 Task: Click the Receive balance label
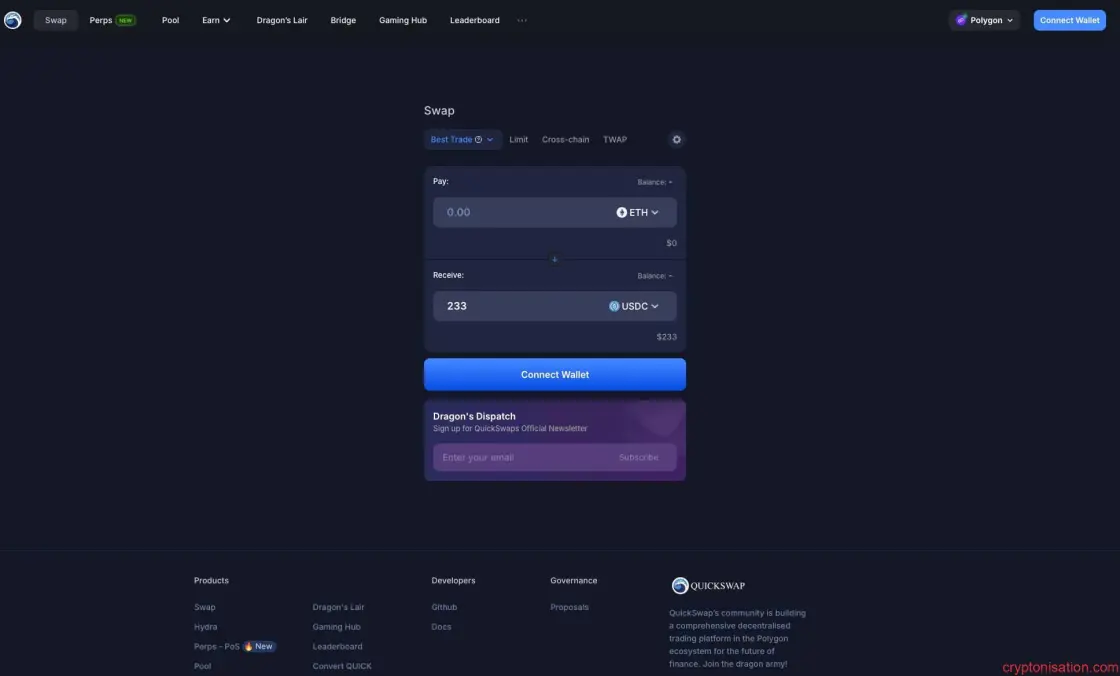[x=654, y=276]
